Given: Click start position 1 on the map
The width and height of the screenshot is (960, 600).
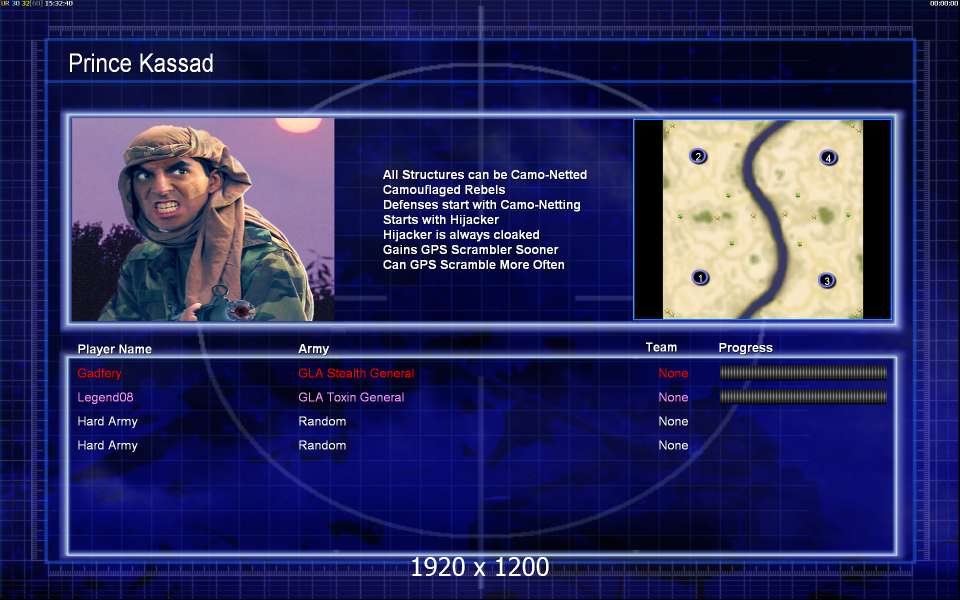Looking at the screenshot, I should tap(700, 278).
